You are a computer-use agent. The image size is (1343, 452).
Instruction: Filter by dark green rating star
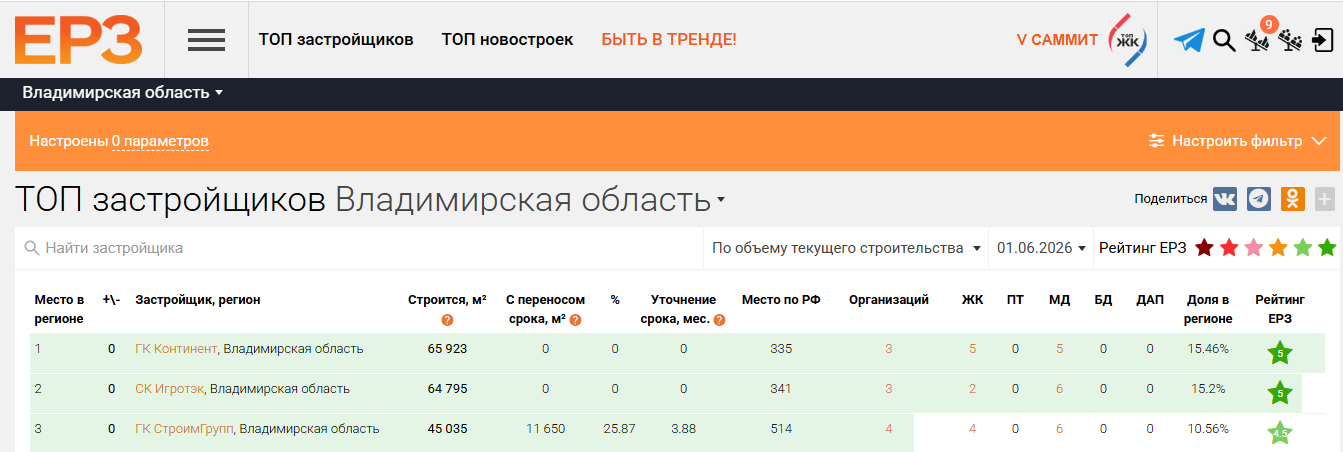click(x=1327, y=248)
